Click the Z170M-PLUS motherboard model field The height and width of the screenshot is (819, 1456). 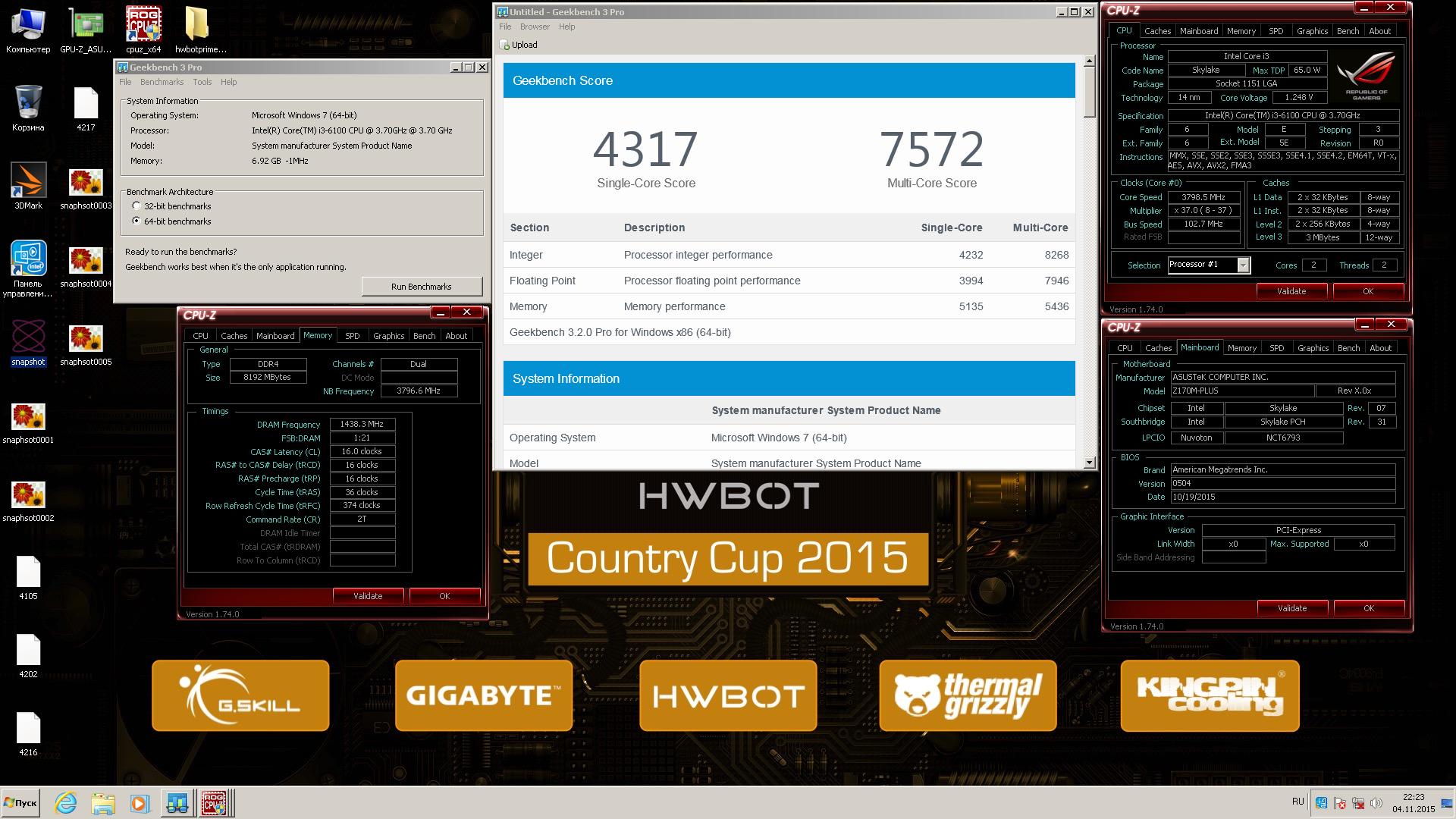1242,391
